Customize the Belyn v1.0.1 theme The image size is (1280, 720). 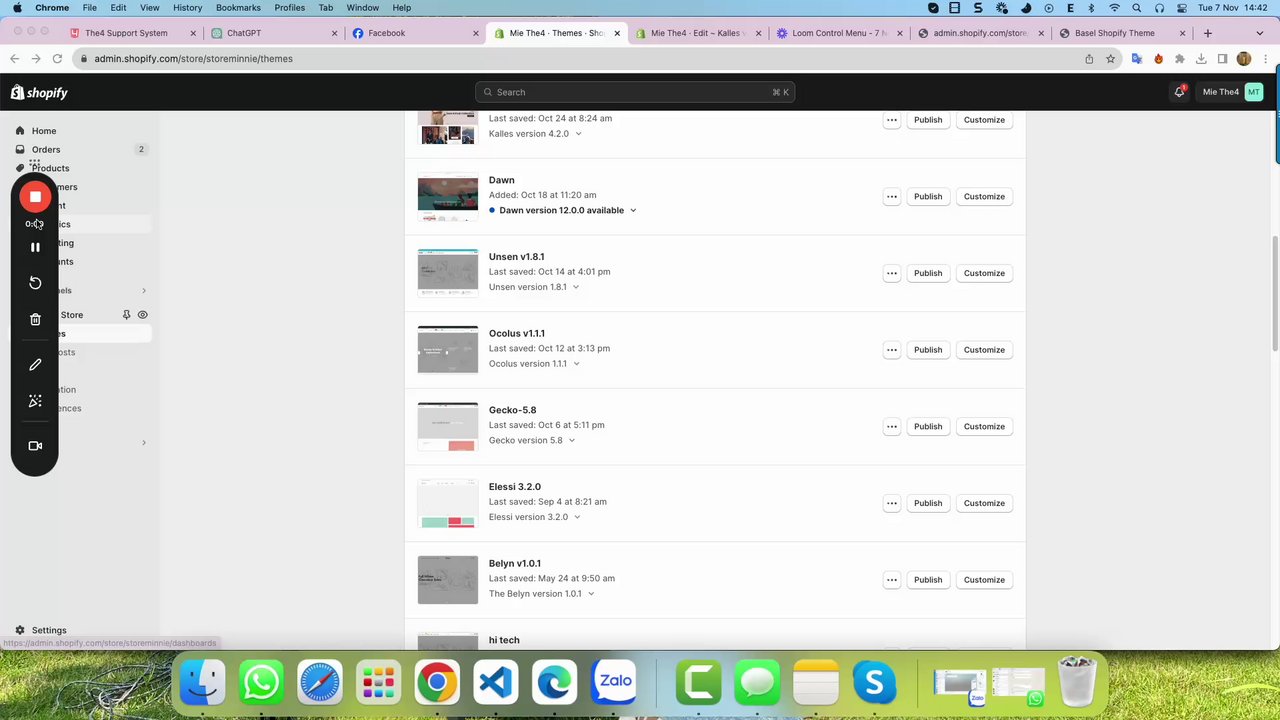984,580
